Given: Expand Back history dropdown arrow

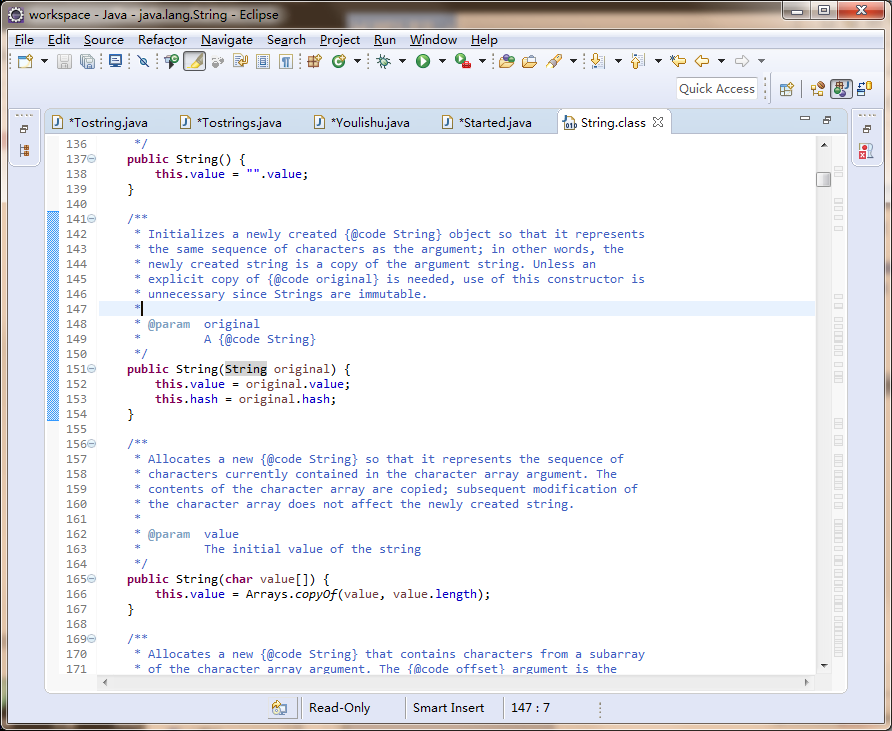Looking at the screenshot, I should coord(721,61).
